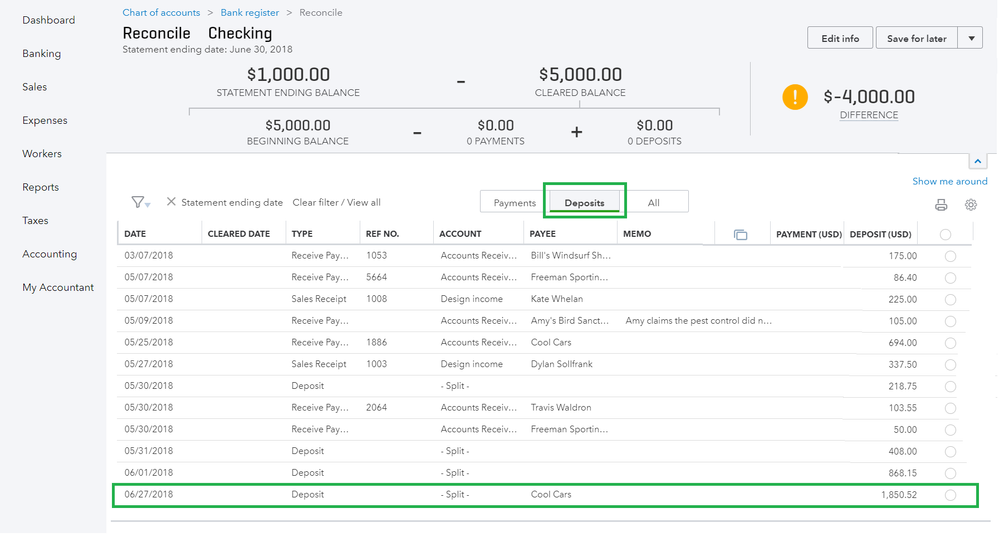Sort by Date column header
999x536 pixels.
tap(135, 234)
